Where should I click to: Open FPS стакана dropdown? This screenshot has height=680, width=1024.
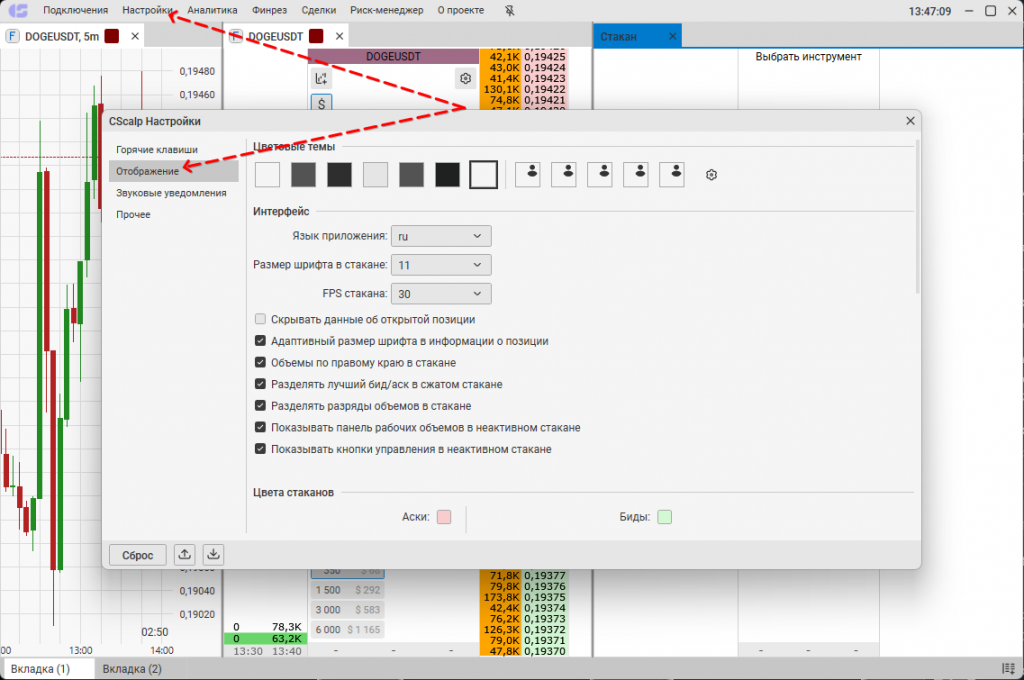[x=441, y=294]
